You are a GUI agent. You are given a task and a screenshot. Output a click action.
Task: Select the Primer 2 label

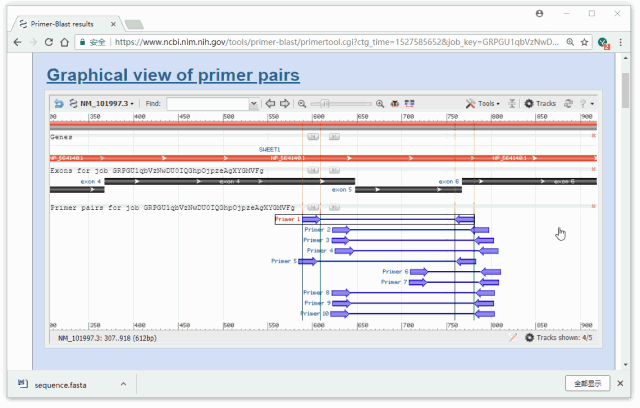point(318,230)
